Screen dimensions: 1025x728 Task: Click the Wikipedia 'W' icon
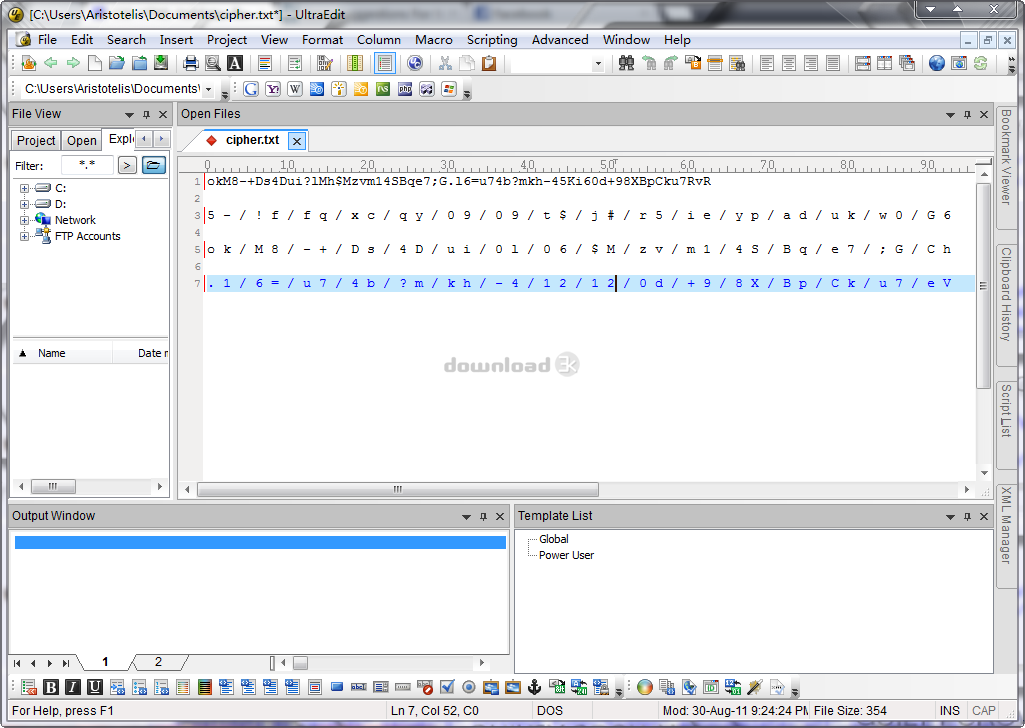pos(295,89)
